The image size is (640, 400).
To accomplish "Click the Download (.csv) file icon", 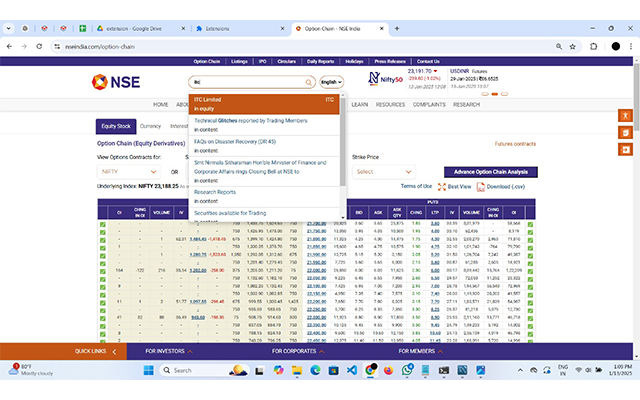I will [x=480, y=187].
